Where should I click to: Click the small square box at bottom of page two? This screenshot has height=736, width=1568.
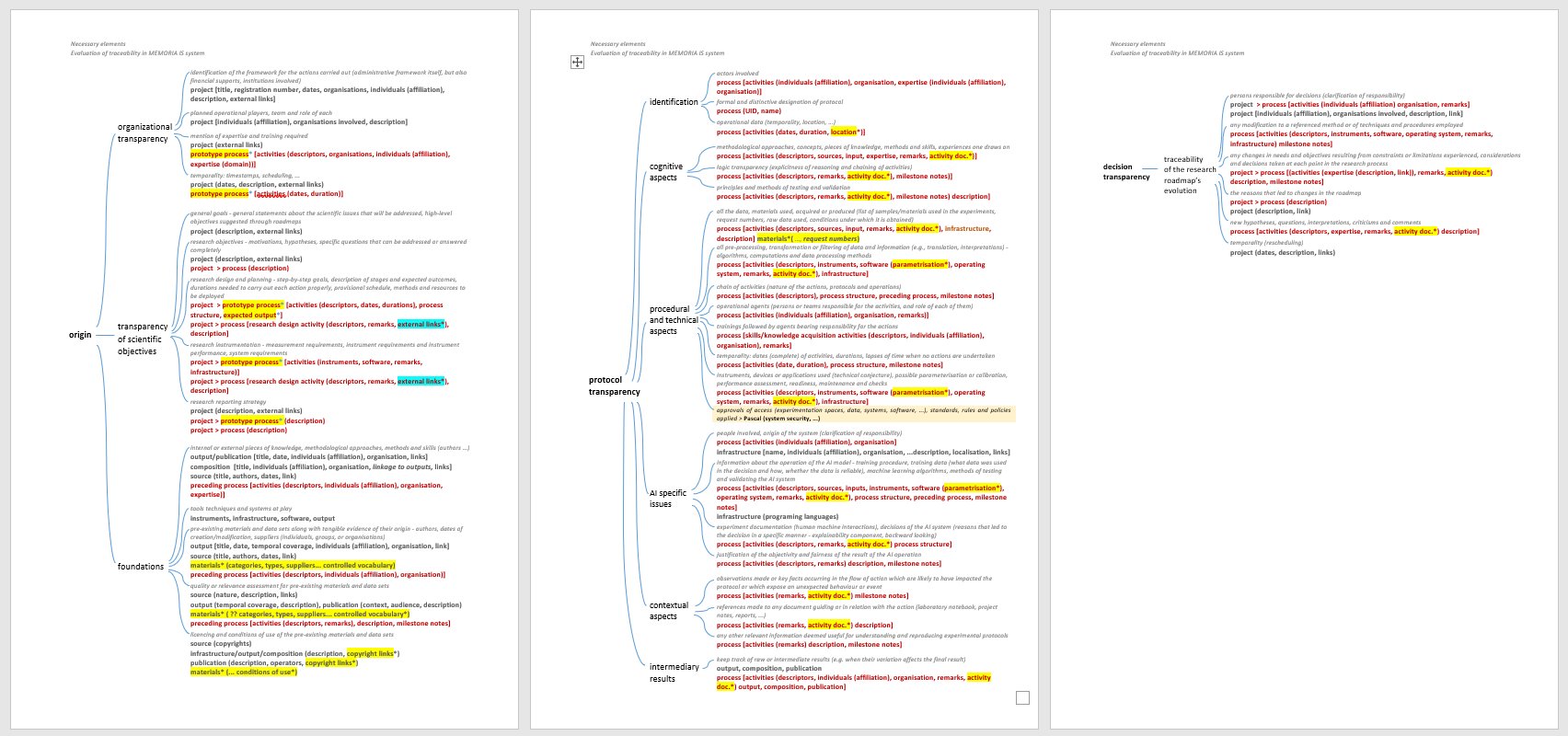[x=1022, y=697]
